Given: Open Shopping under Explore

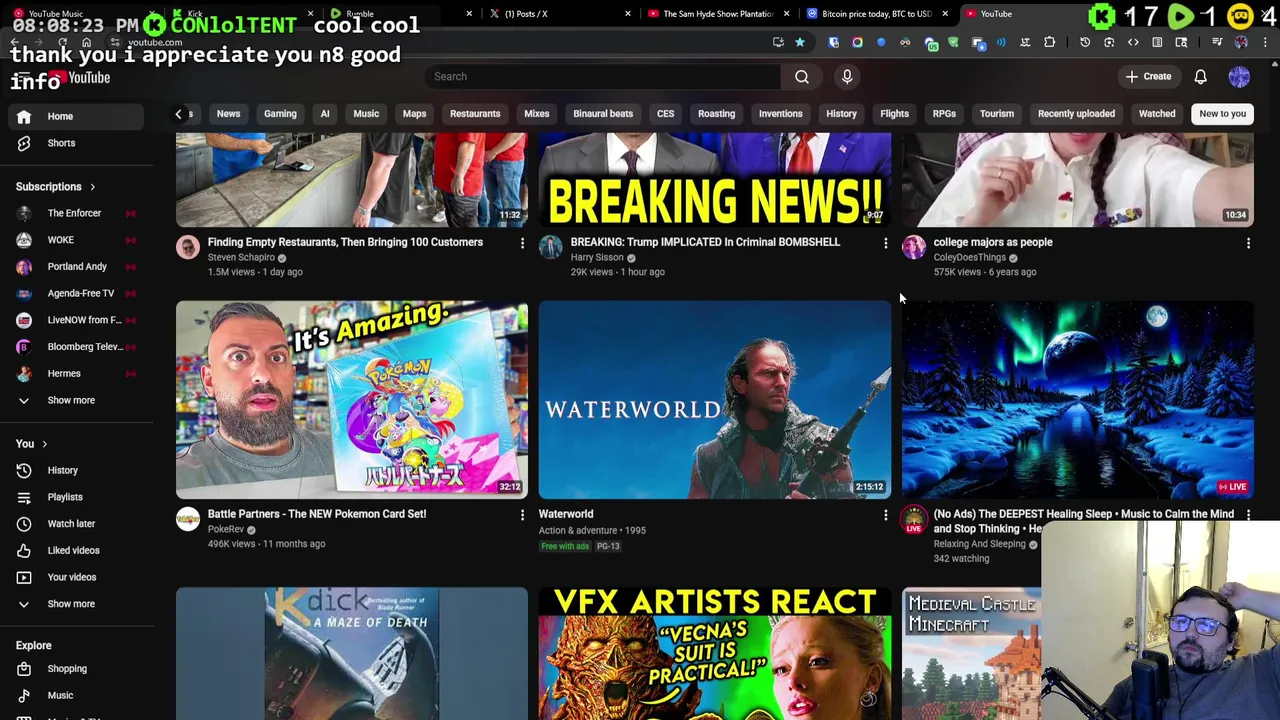Looking at the screenshot, I should (77, 669).
